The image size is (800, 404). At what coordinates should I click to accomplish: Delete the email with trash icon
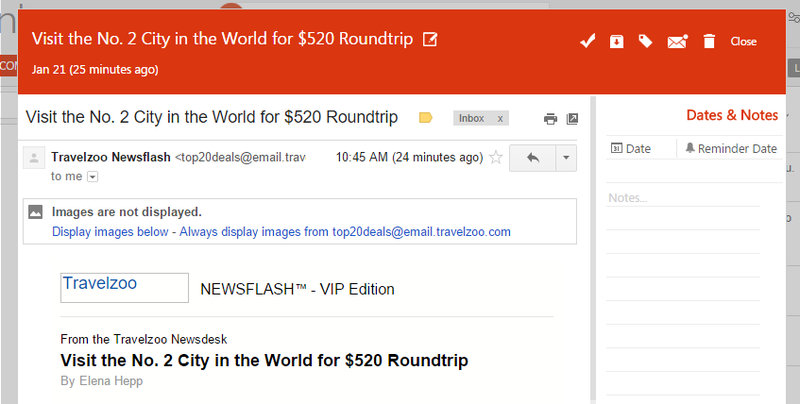[709, 41]
